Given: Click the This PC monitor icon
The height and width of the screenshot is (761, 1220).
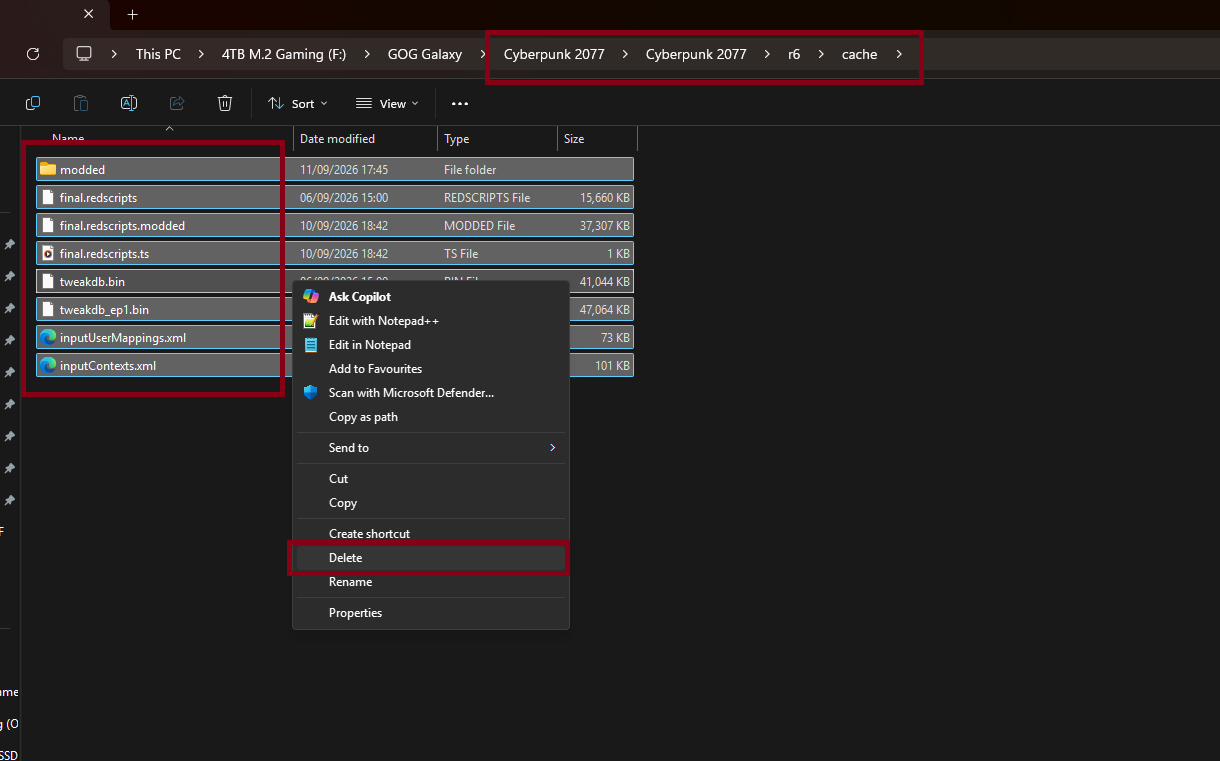Looking at the screenshot, I should pos(84,54).
